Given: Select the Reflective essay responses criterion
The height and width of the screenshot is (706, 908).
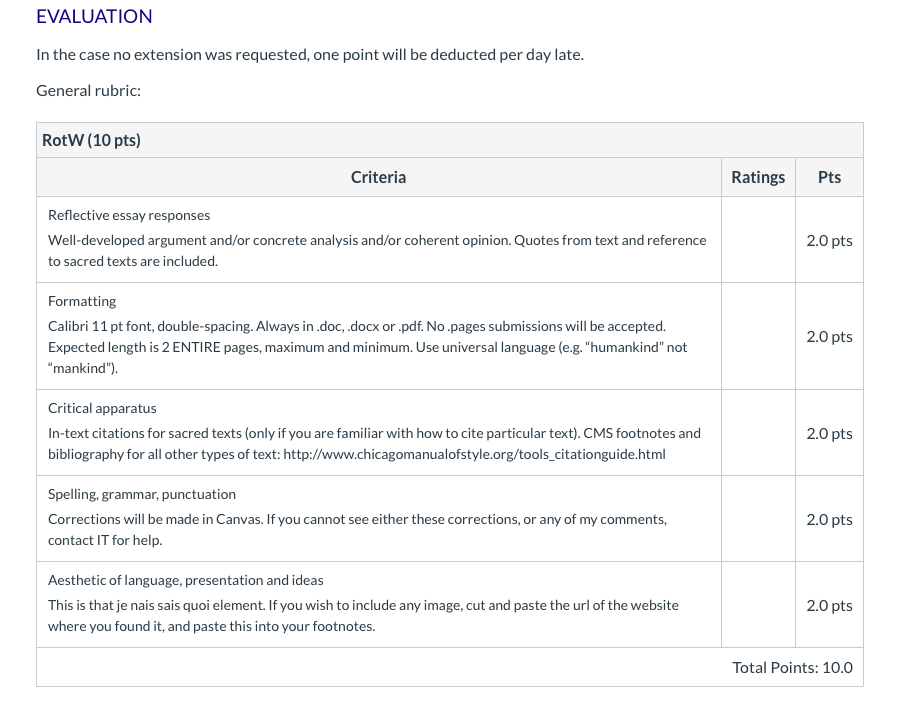Looking at the screenshot, I should 129,215.
